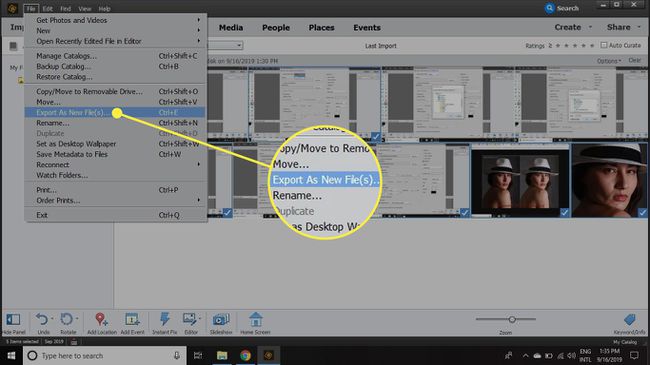Set the Ratings filter to first star

(x=558, y=46)
